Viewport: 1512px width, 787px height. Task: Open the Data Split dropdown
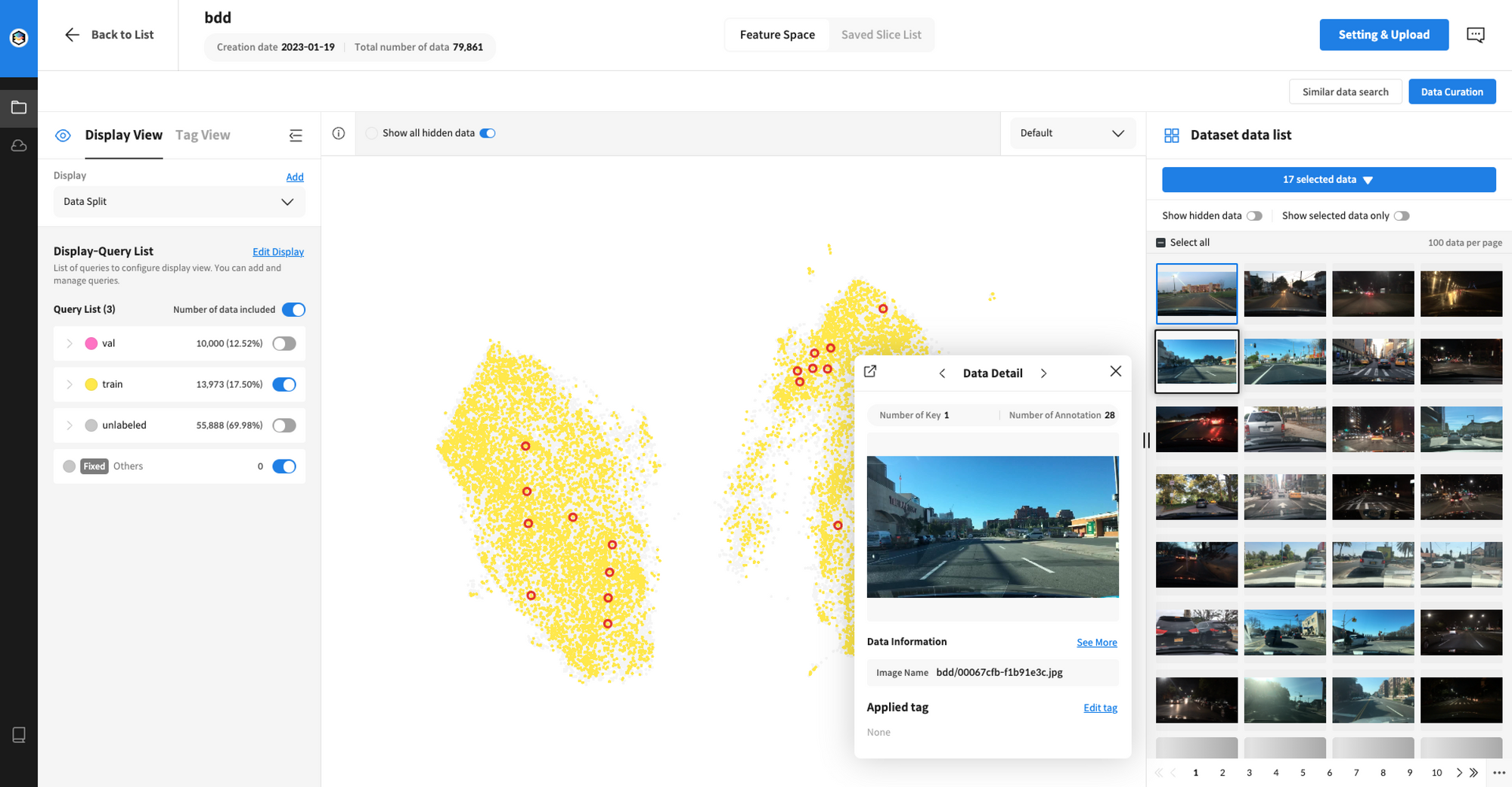[x=179, y=202]
